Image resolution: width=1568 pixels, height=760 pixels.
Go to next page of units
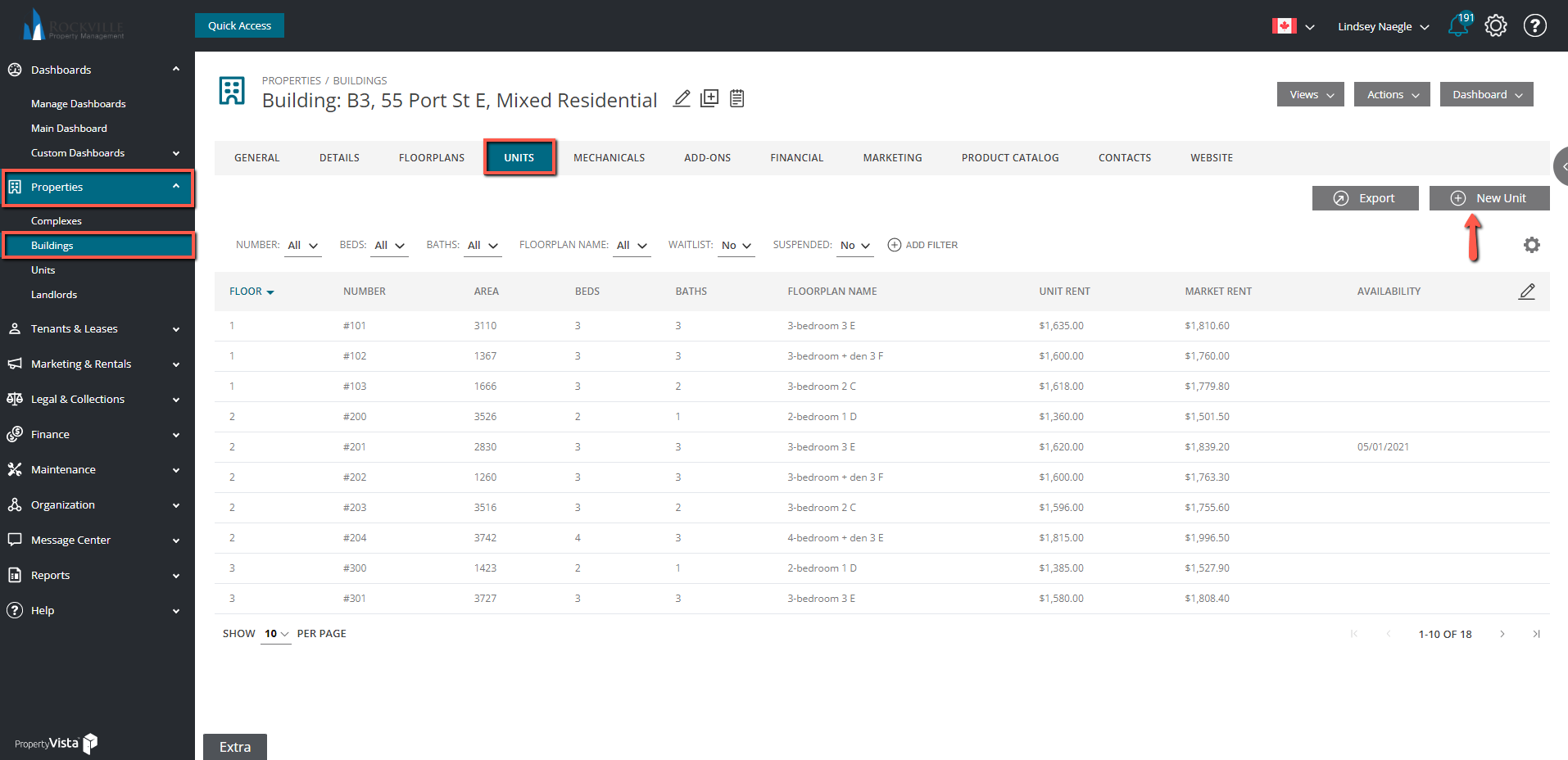coord(1502,634)
